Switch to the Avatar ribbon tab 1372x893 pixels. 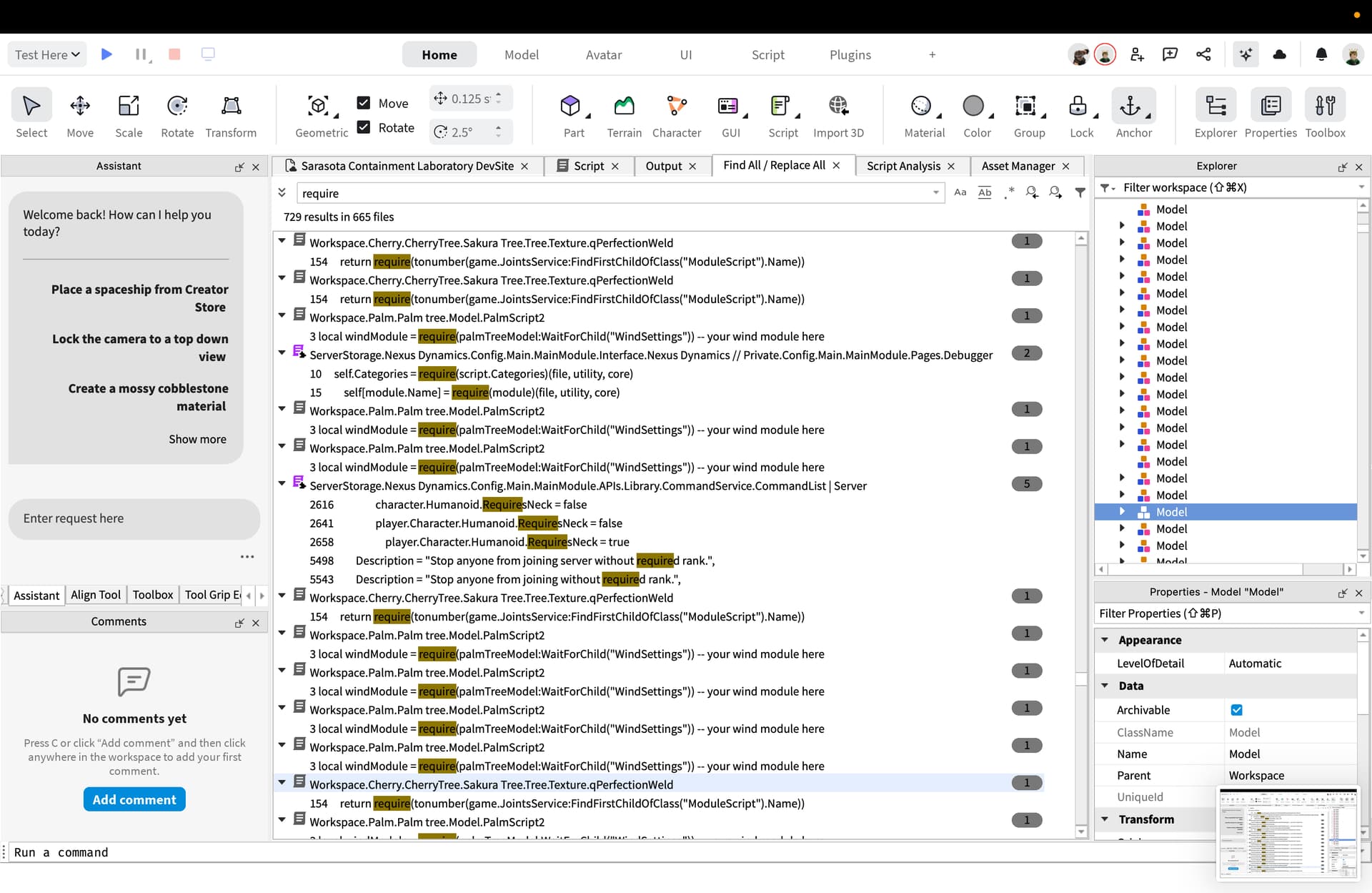point(603,54)
